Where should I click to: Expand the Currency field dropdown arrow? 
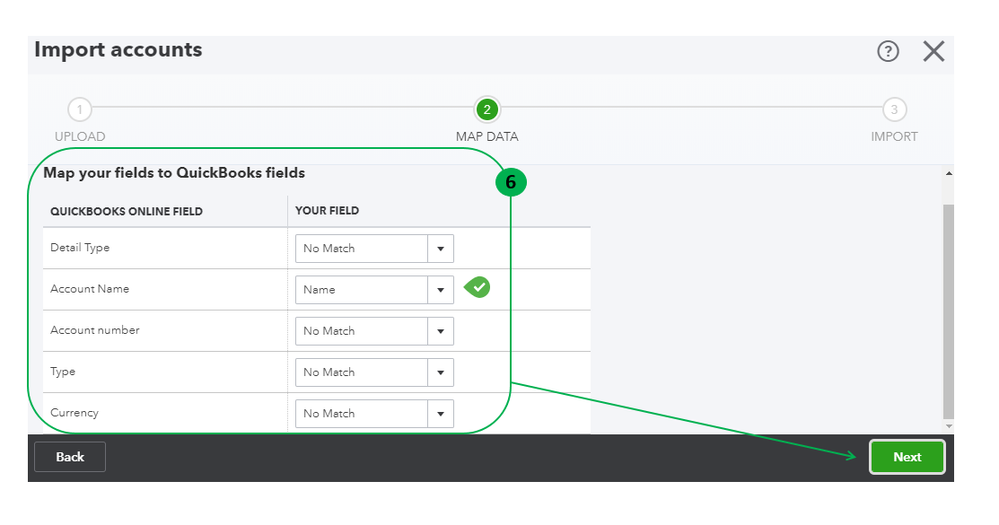pyautogui.click(x=440, y=414)
